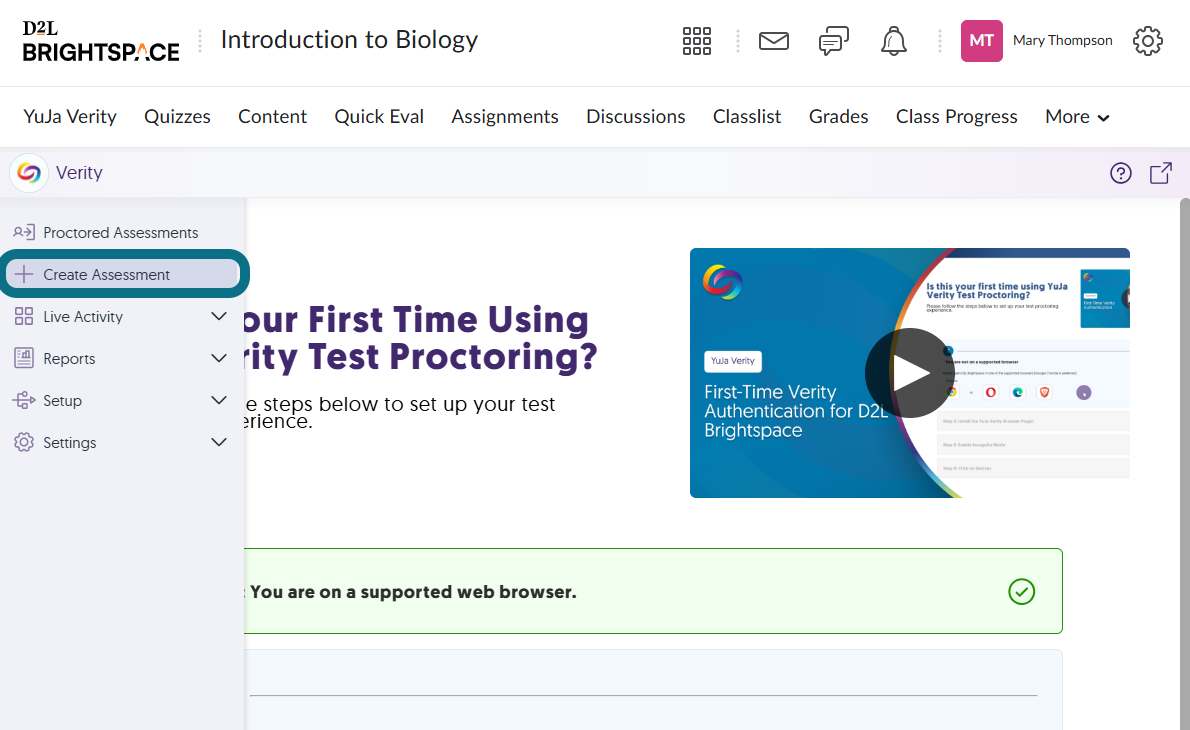The width and height of the screenshot is (1190, 730).
Task: Open Content from the navbar
Action: click(x=272, y=117)
